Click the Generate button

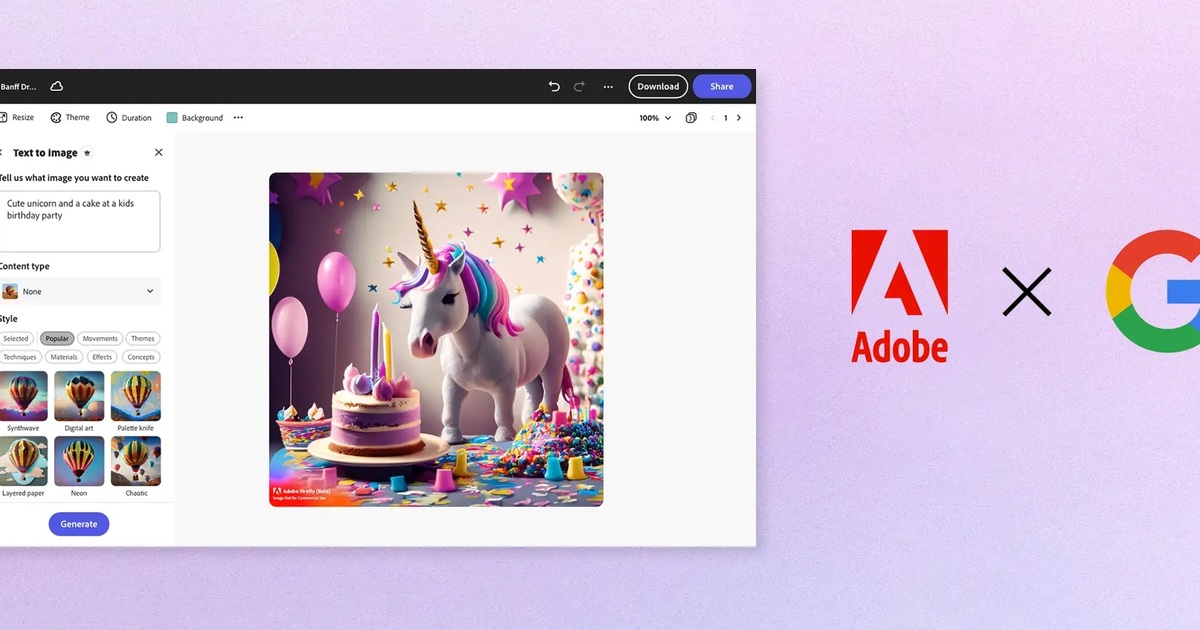(78, 523)
